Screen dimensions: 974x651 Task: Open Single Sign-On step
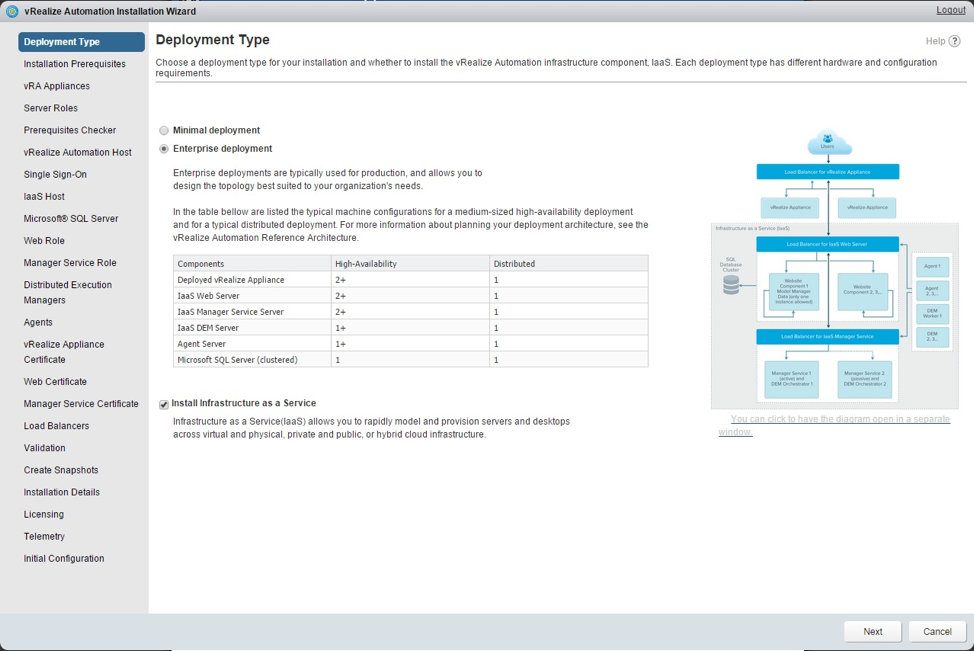tap(55, 175)
